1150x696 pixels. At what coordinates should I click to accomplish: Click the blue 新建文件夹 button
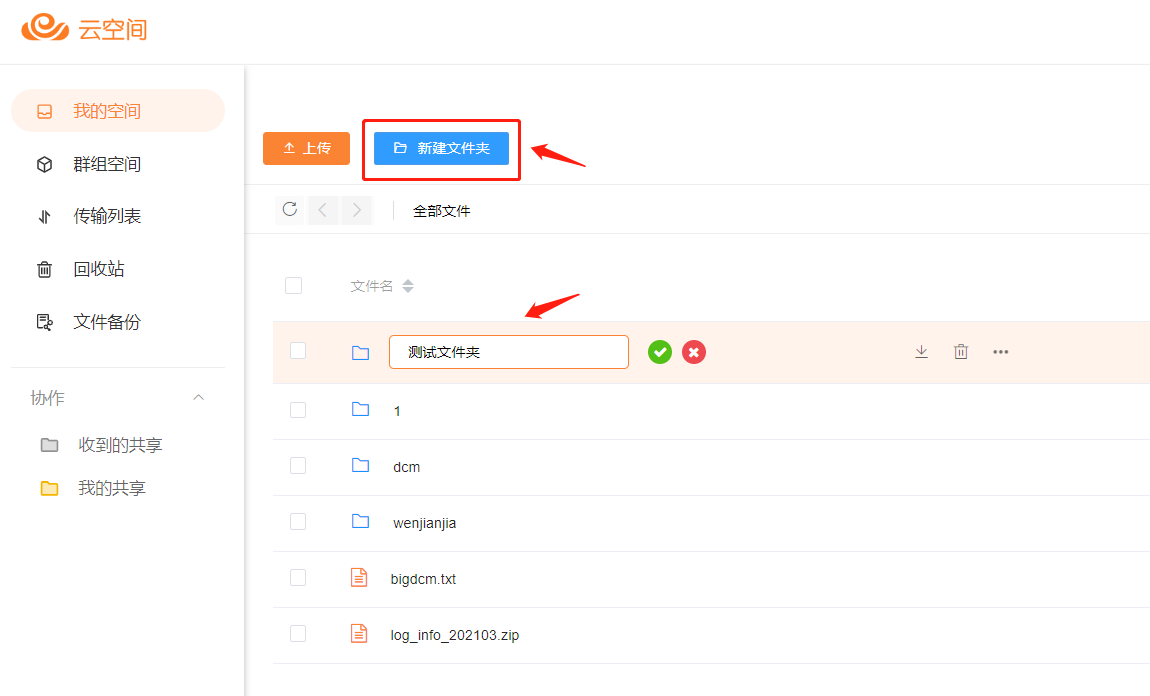[x=442, y=148]
